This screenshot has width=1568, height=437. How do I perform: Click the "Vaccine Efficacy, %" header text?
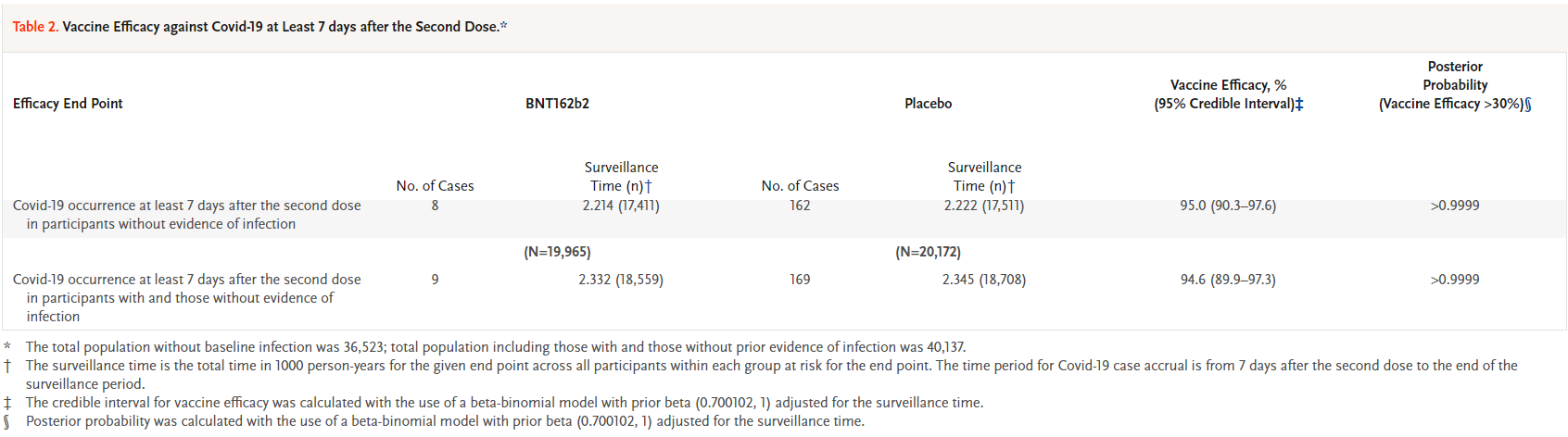tap(1228, 85)
